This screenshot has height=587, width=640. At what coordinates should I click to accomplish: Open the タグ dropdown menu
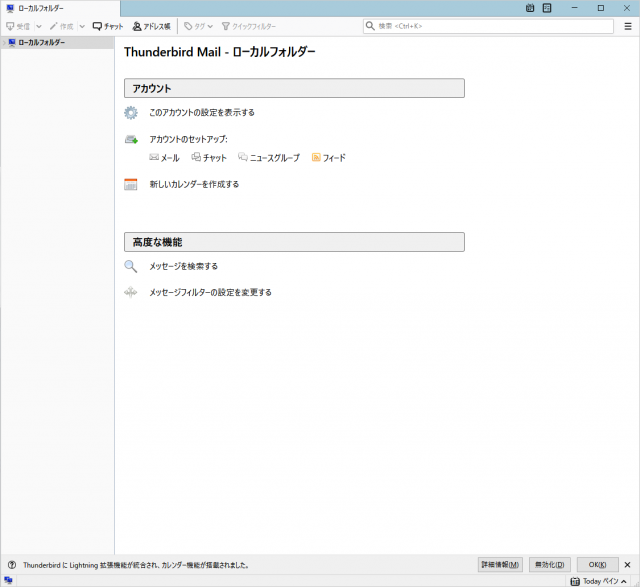coord(197,26)
